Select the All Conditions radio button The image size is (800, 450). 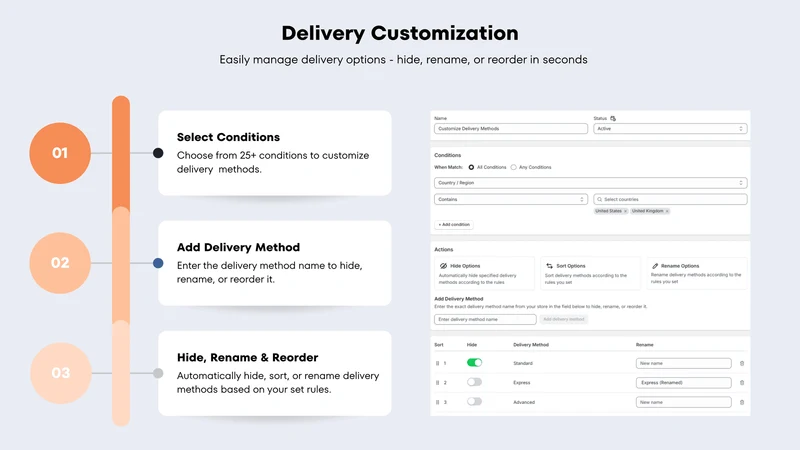[x=471, y=167]
